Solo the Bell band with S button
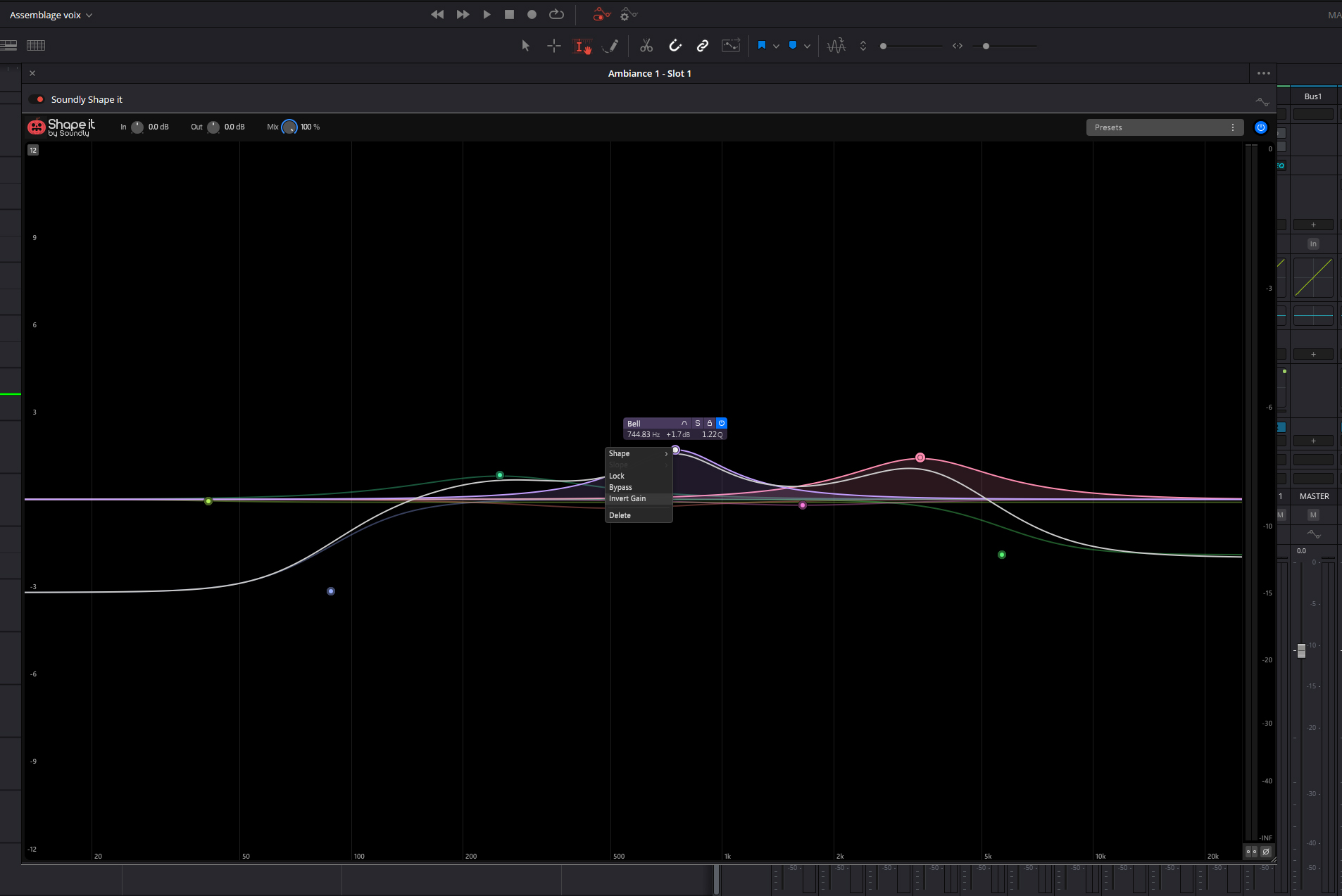 pos(697,424)
